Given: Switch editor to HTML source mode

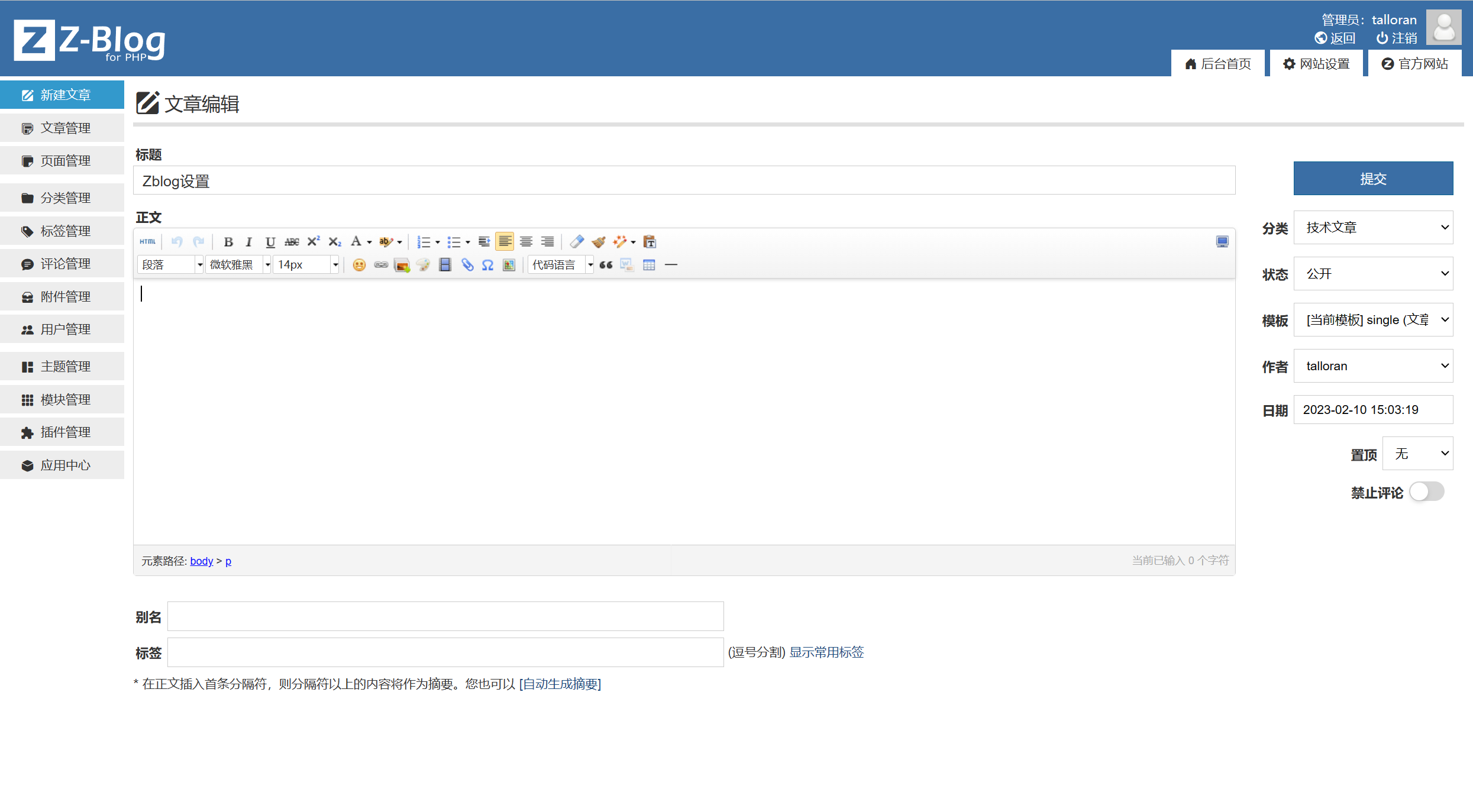Looking at the screenshot, I should click(147, 242).
